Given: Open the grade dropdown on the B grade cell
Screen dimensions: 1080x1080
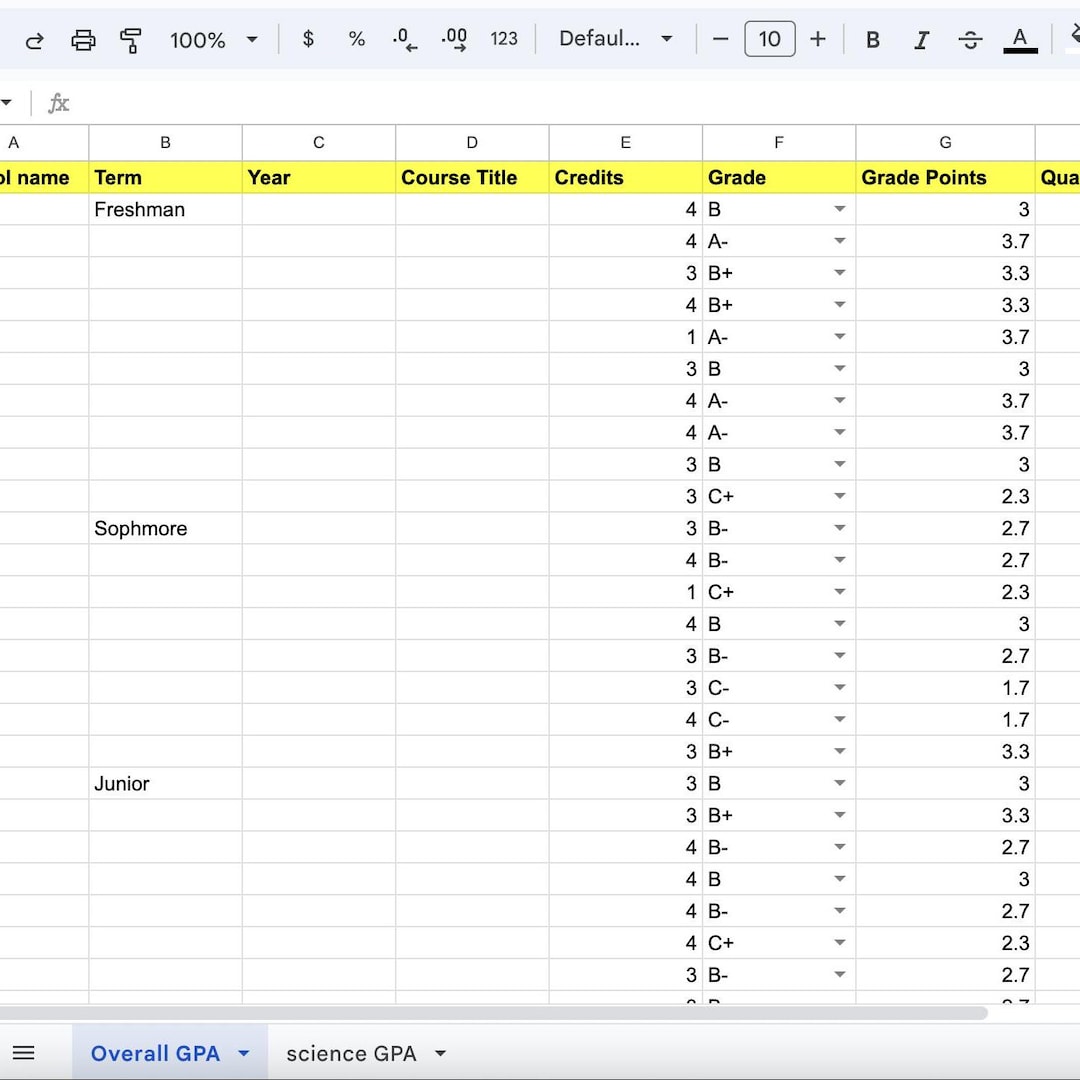Looking at the screenshot, I should point(841,210).
